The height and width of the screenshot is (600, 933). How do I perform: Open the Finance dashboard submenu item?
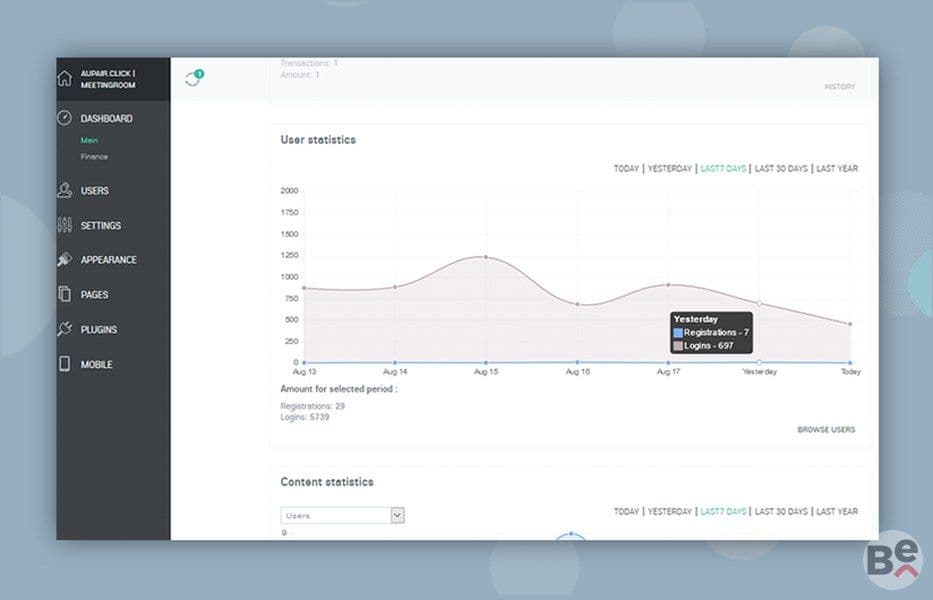94,157
